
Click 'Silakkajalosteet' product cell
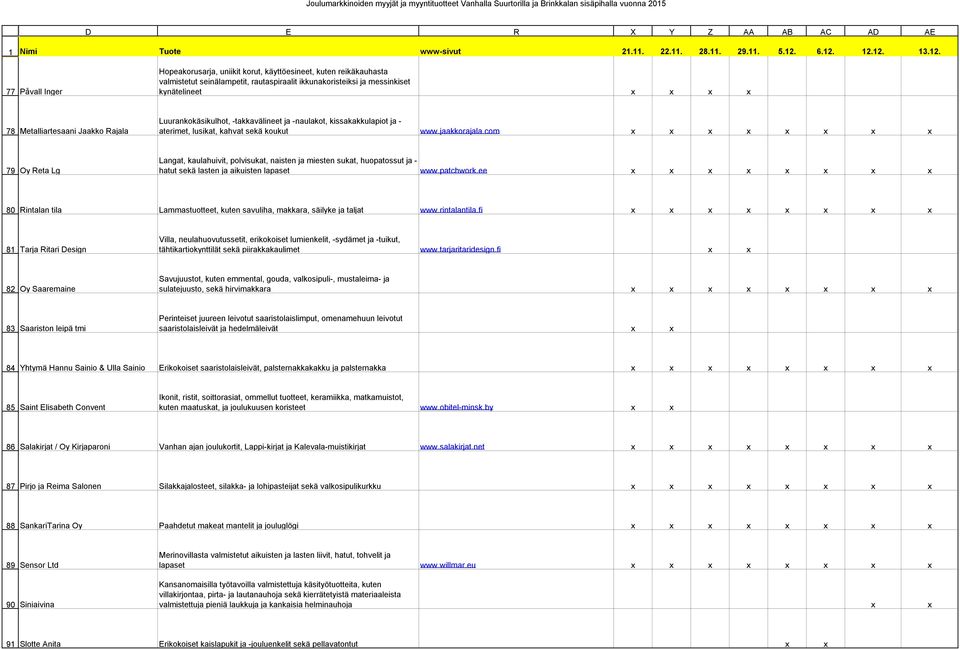pyautogui.click(x=288, y=471)
